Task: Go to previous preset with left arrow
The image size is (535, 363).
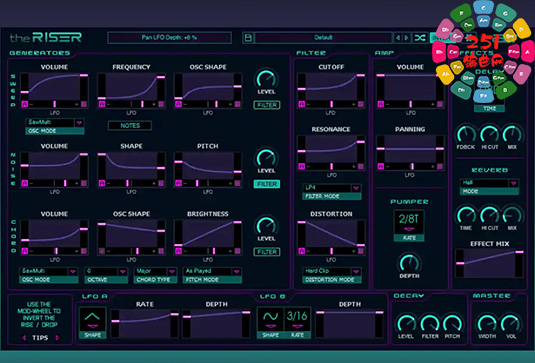Action: 398,38
